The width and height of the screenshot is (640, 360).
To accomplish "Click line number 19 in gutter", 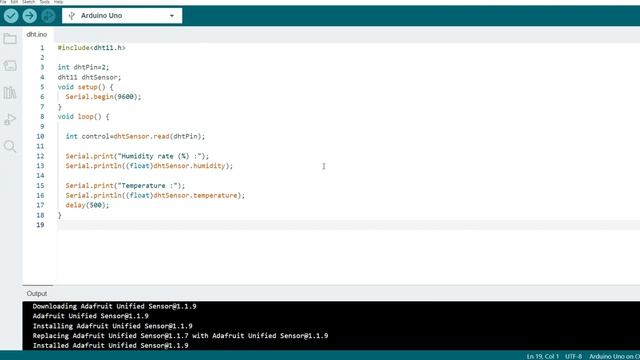I will click(40, 225).
